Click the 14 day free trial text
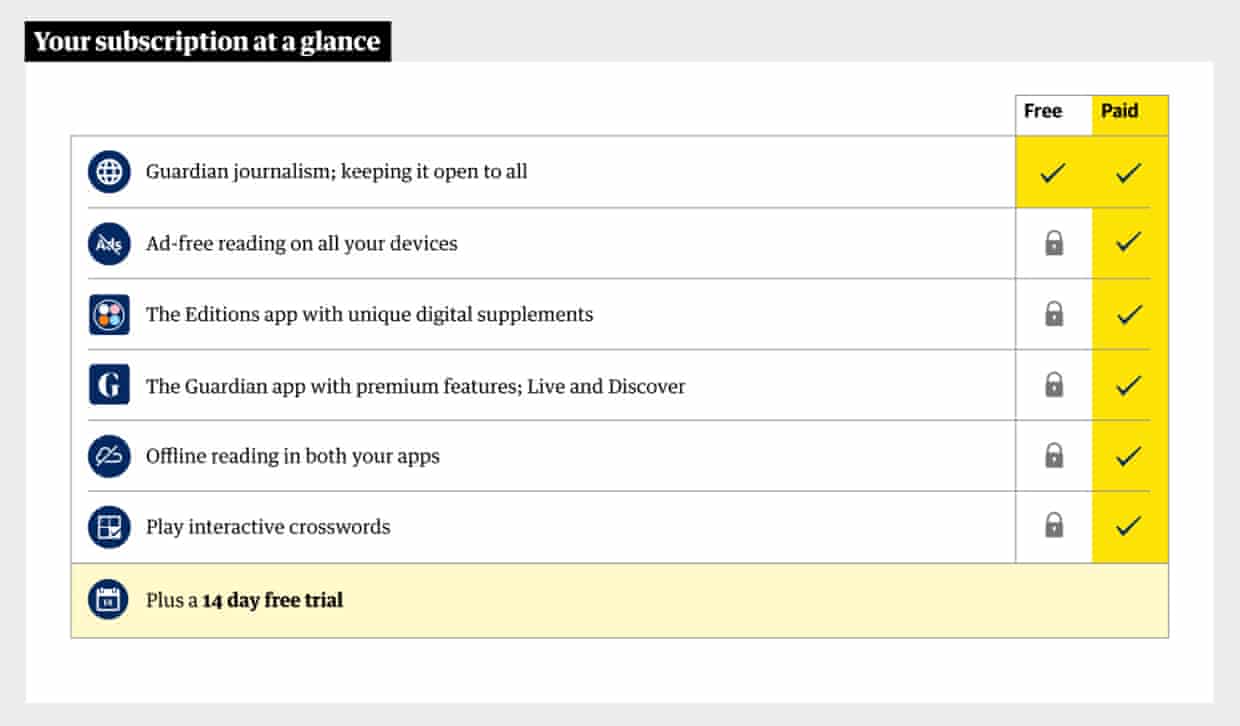This screenshot has width=1240, height=726. [x=272, y=601]
